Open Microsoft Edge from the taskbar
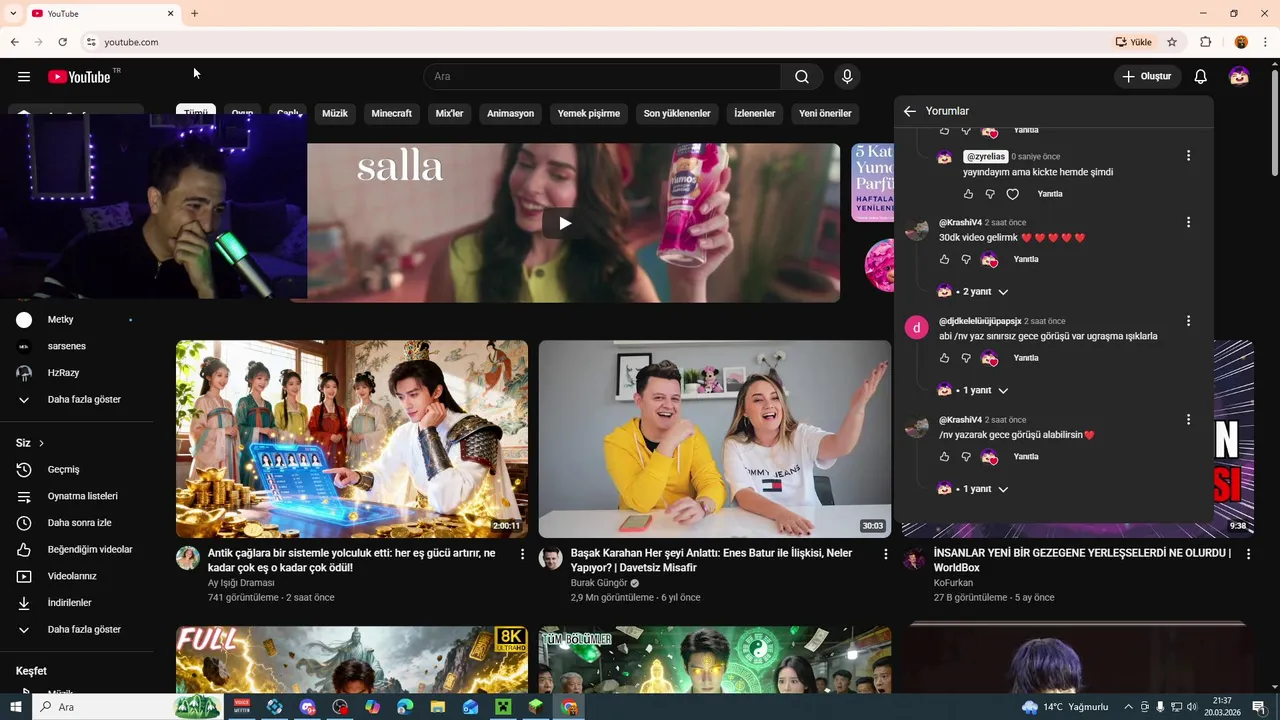This screenshot has width=1280, height=720. pos(405,707)
